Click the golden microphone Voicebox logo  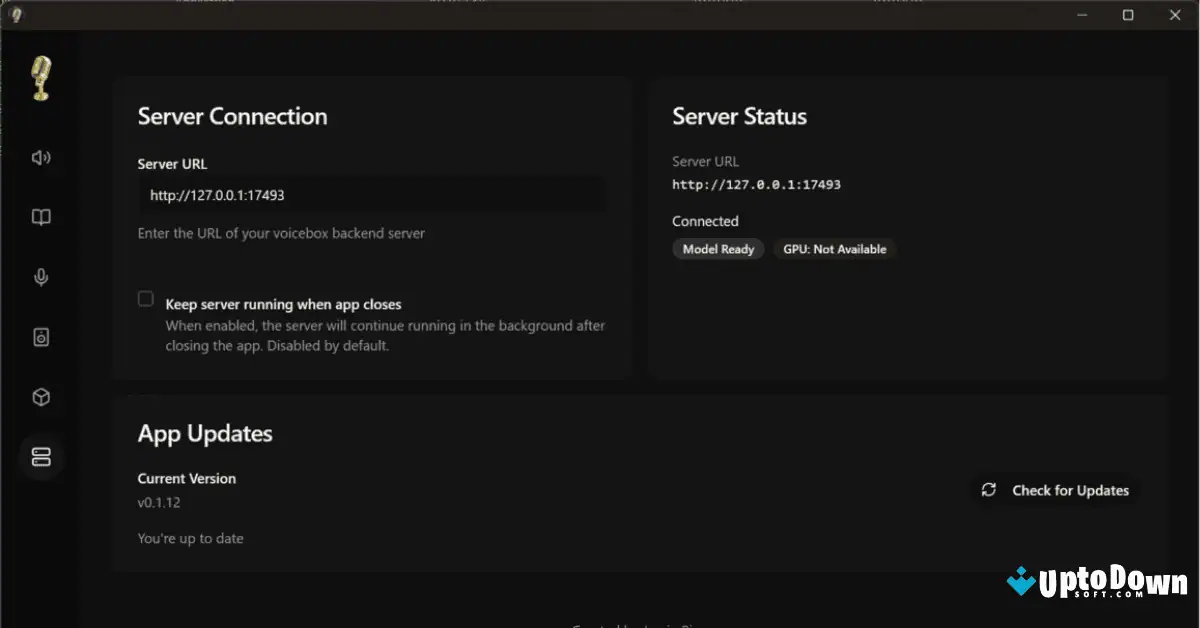click(x=41, y=79)
